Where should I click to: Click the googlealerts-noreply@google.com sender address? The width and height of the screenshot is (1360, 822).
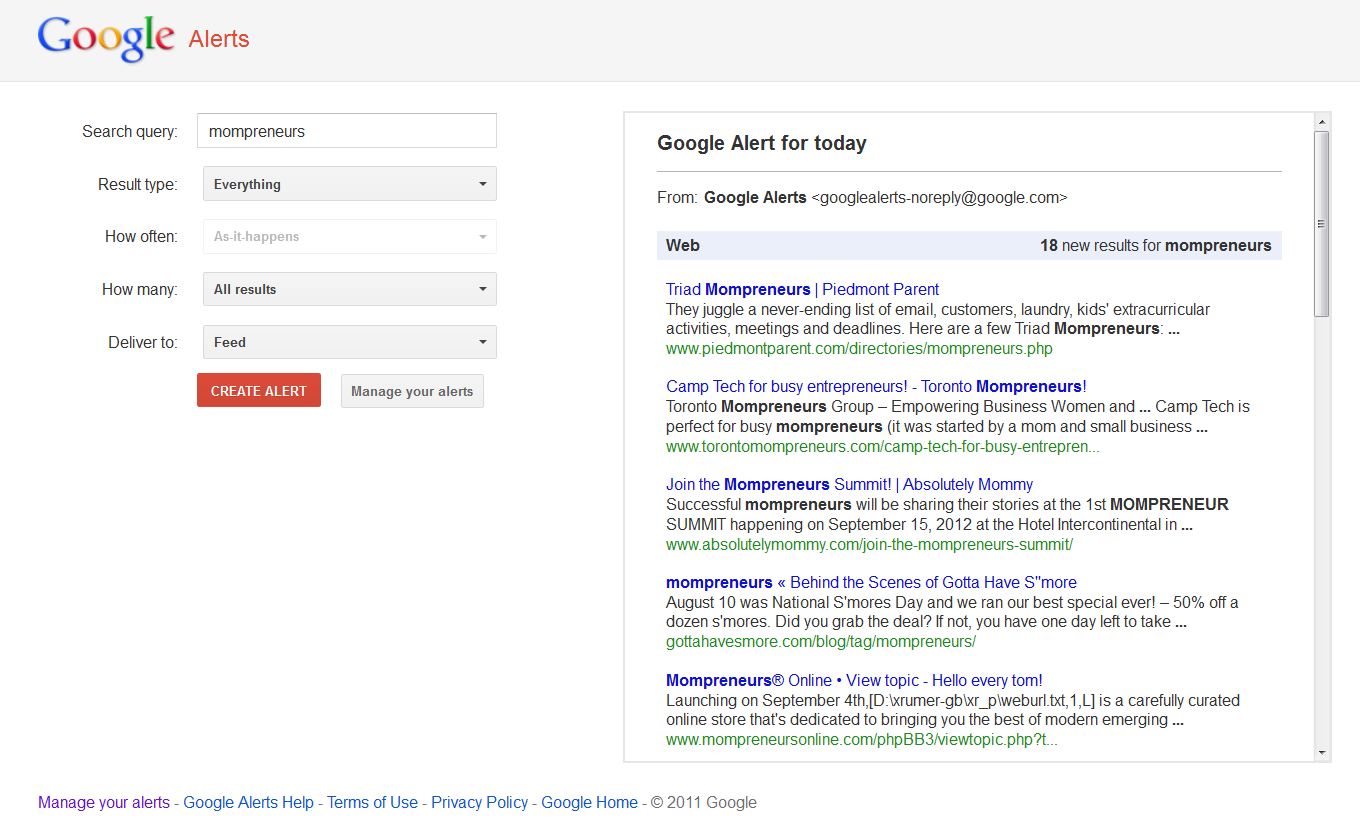939,197
